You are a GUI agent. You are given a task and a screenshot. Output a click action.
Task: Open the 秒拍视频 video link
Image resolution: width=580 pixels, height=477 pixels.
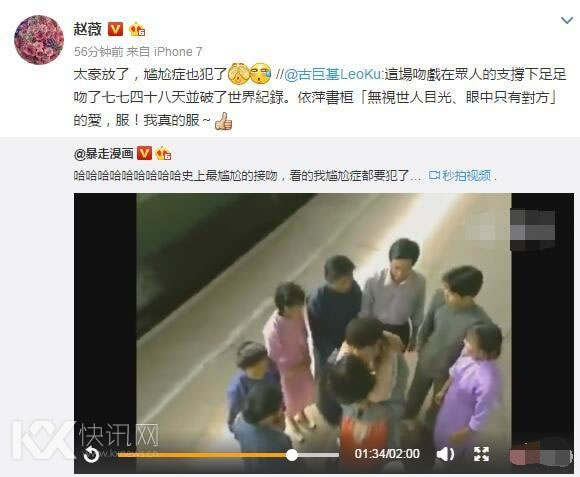click(x=460, y=176)
